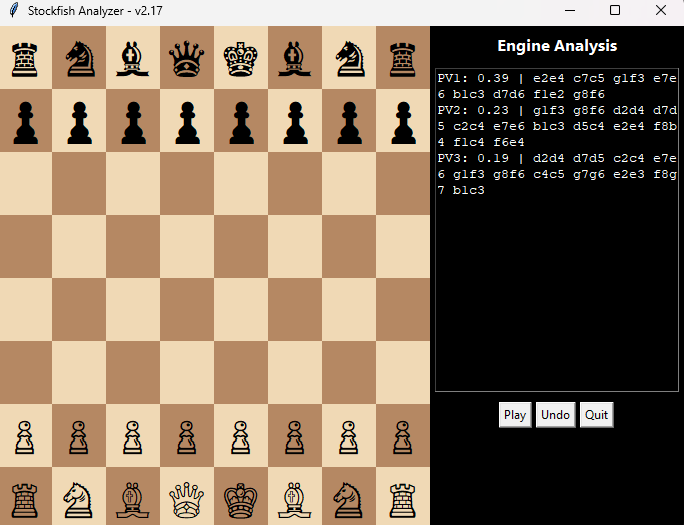Pick the black pawn on d7
Screen dimensions: 684x525
[x=187, y=123]
